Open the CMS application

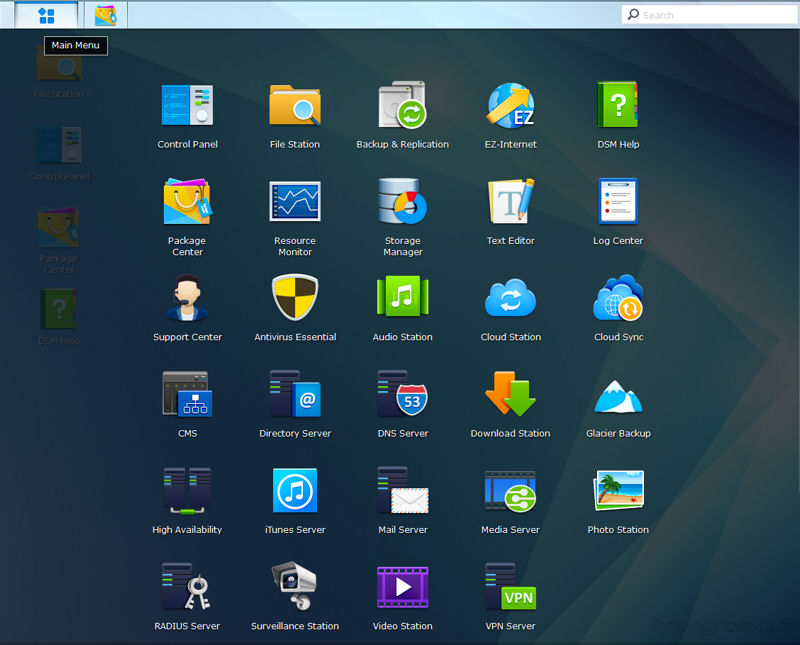[x=187, y=404]
